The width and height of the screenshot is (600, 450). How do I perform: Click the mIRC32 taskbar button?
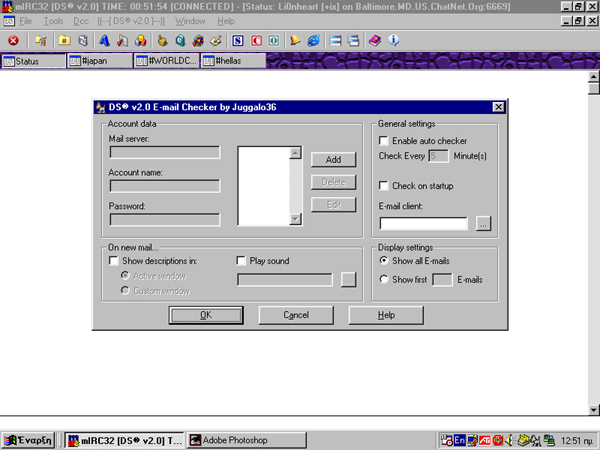(124, 440)
